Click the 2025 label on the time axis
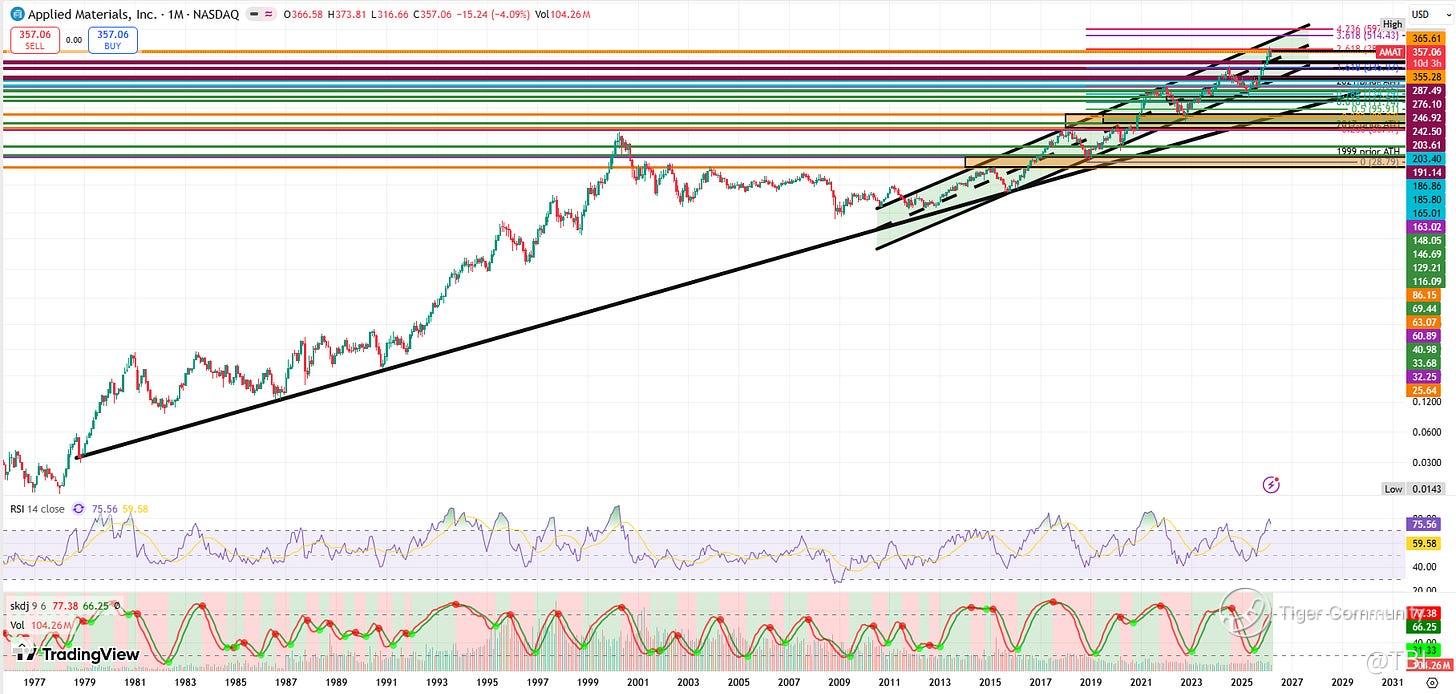The height and width of the screenshot is (694, 1456). click(x=1241, y=682)
